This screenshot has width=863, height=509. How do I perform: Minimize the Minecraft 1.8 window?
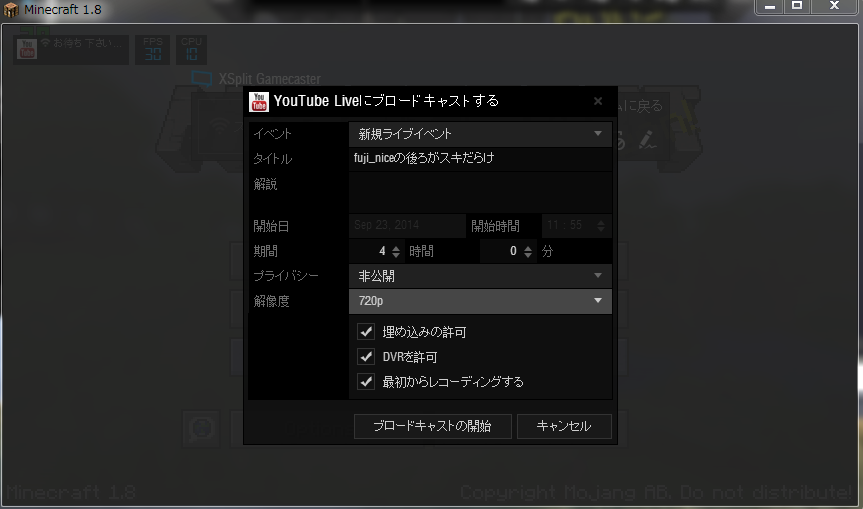(770, 7)
